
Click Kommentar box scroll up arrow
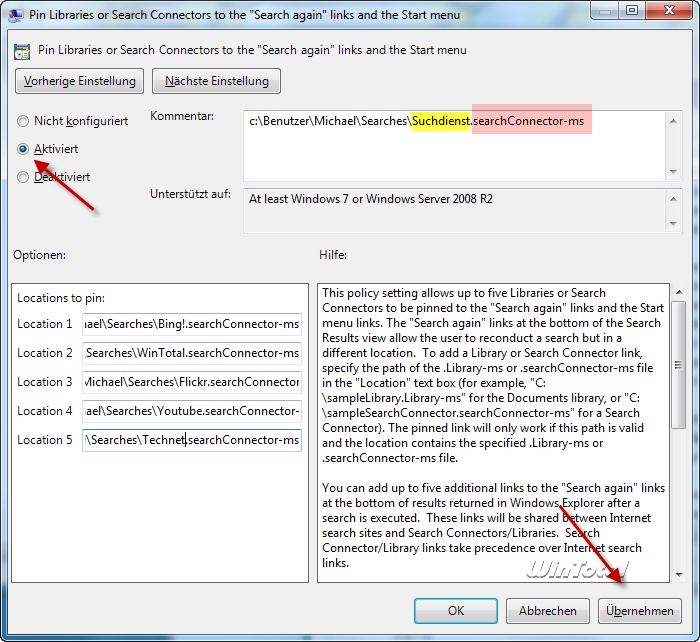click(673, 121)
